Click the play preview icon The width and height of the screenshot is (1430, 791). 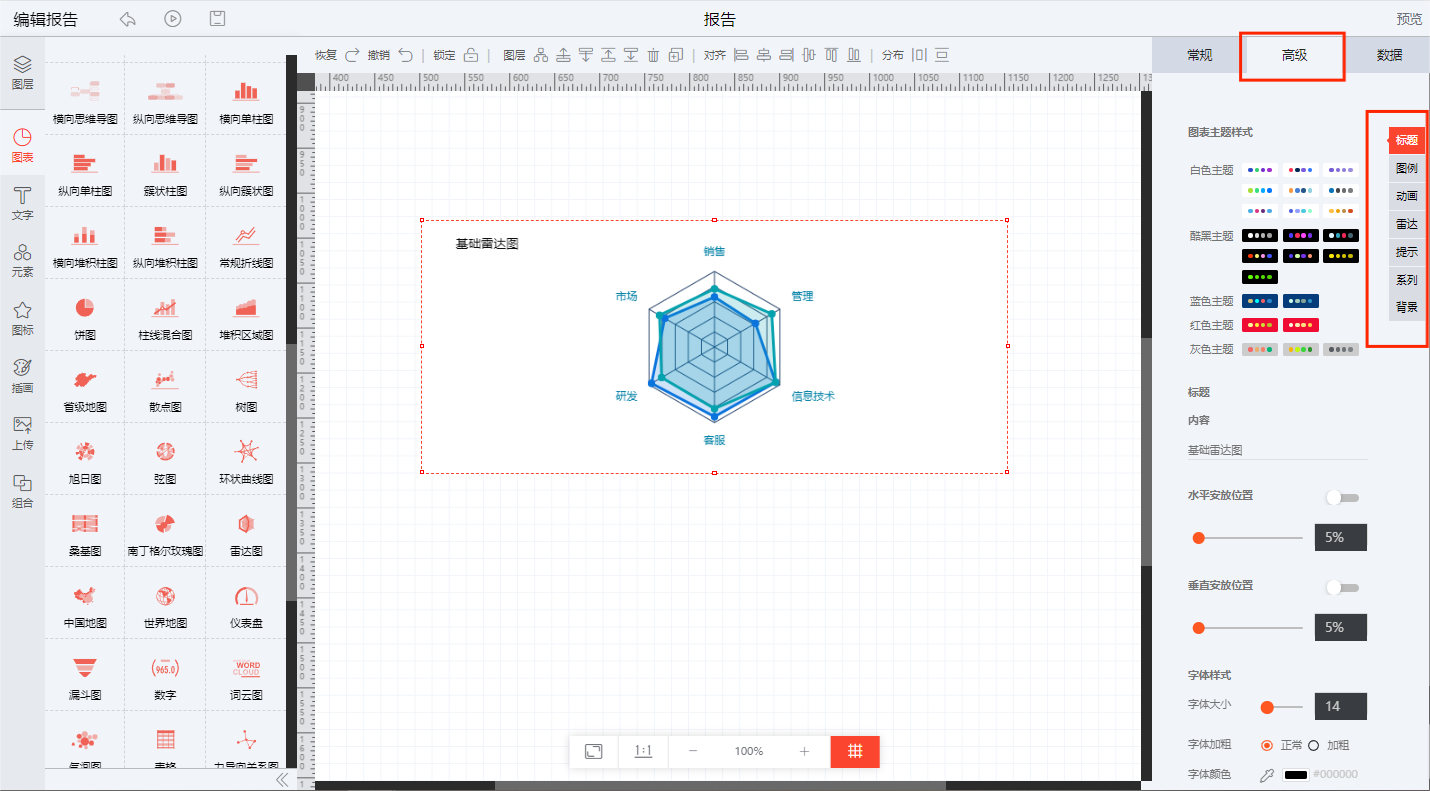[x=172, y=19]
